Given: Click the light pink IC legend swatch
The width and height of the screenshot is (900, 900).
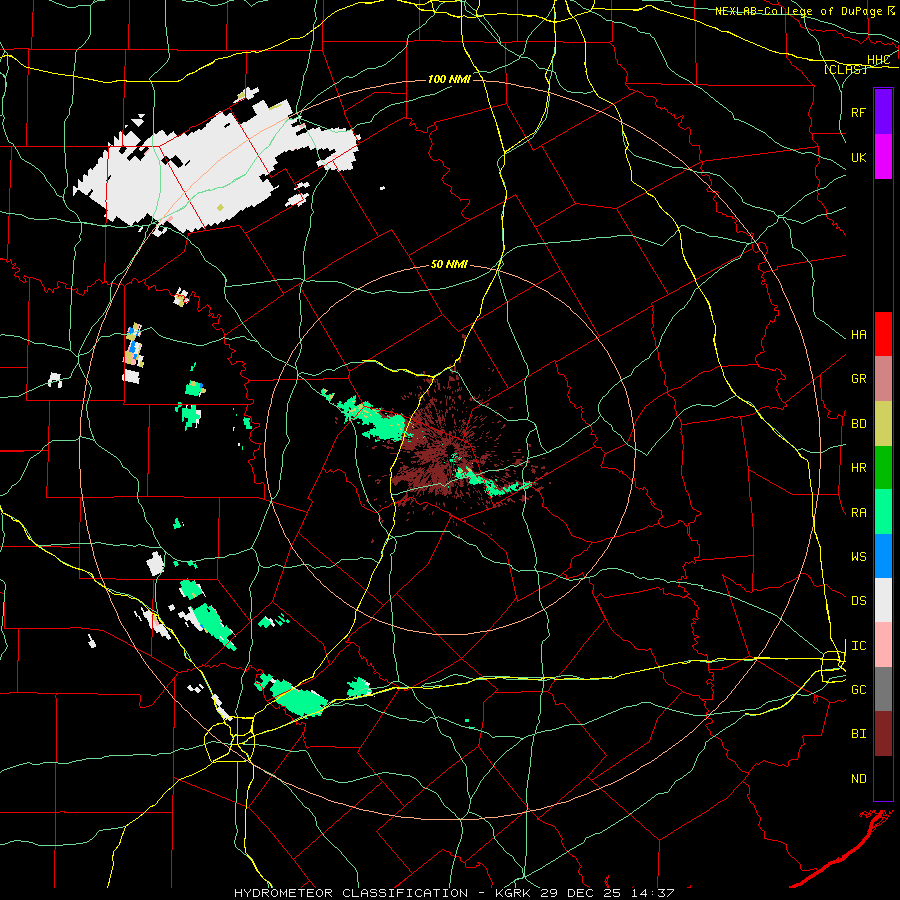Looking at the screenshot, I should point(883,645).
